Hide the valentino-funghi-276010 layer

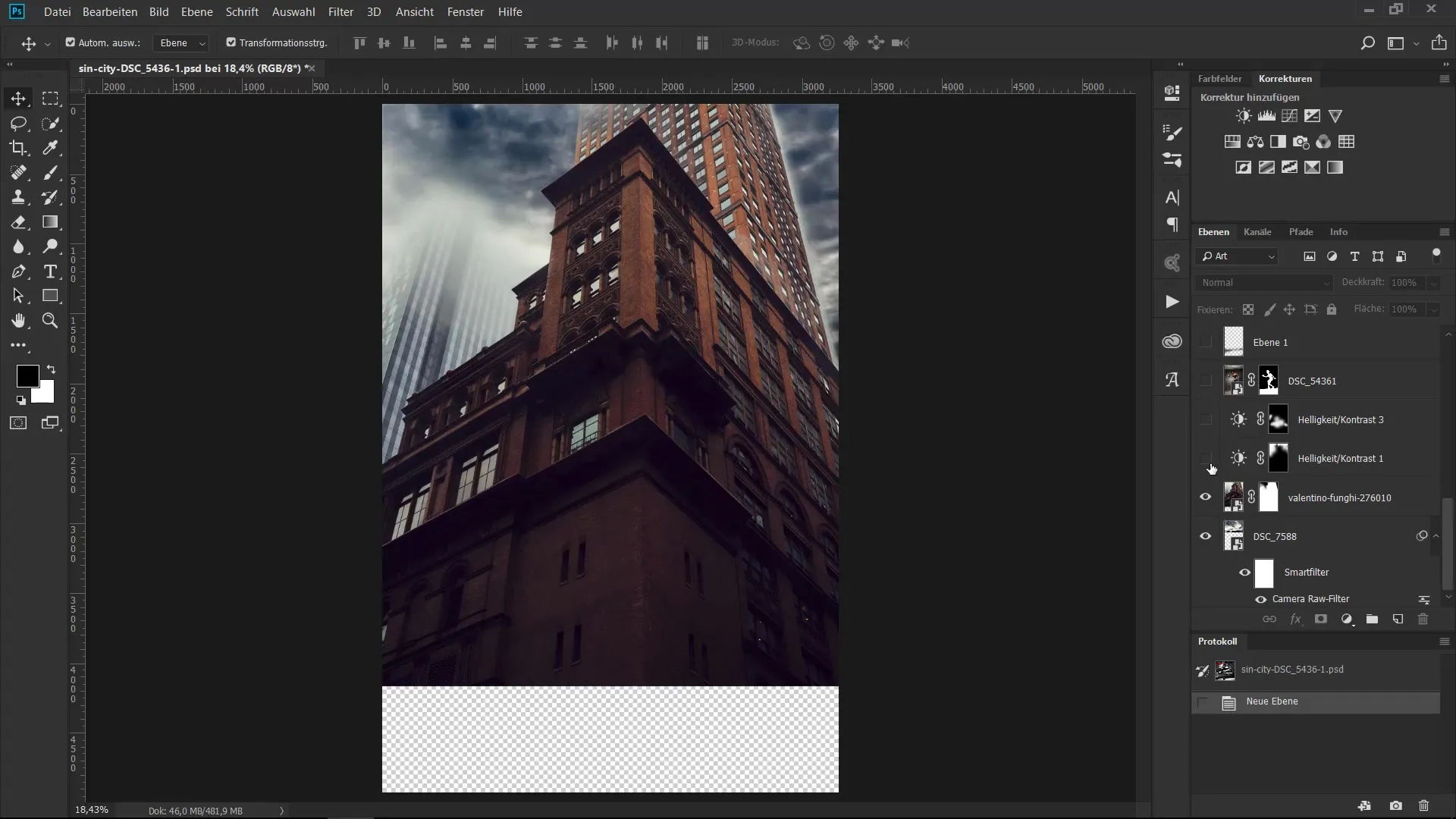point(1205,497)
